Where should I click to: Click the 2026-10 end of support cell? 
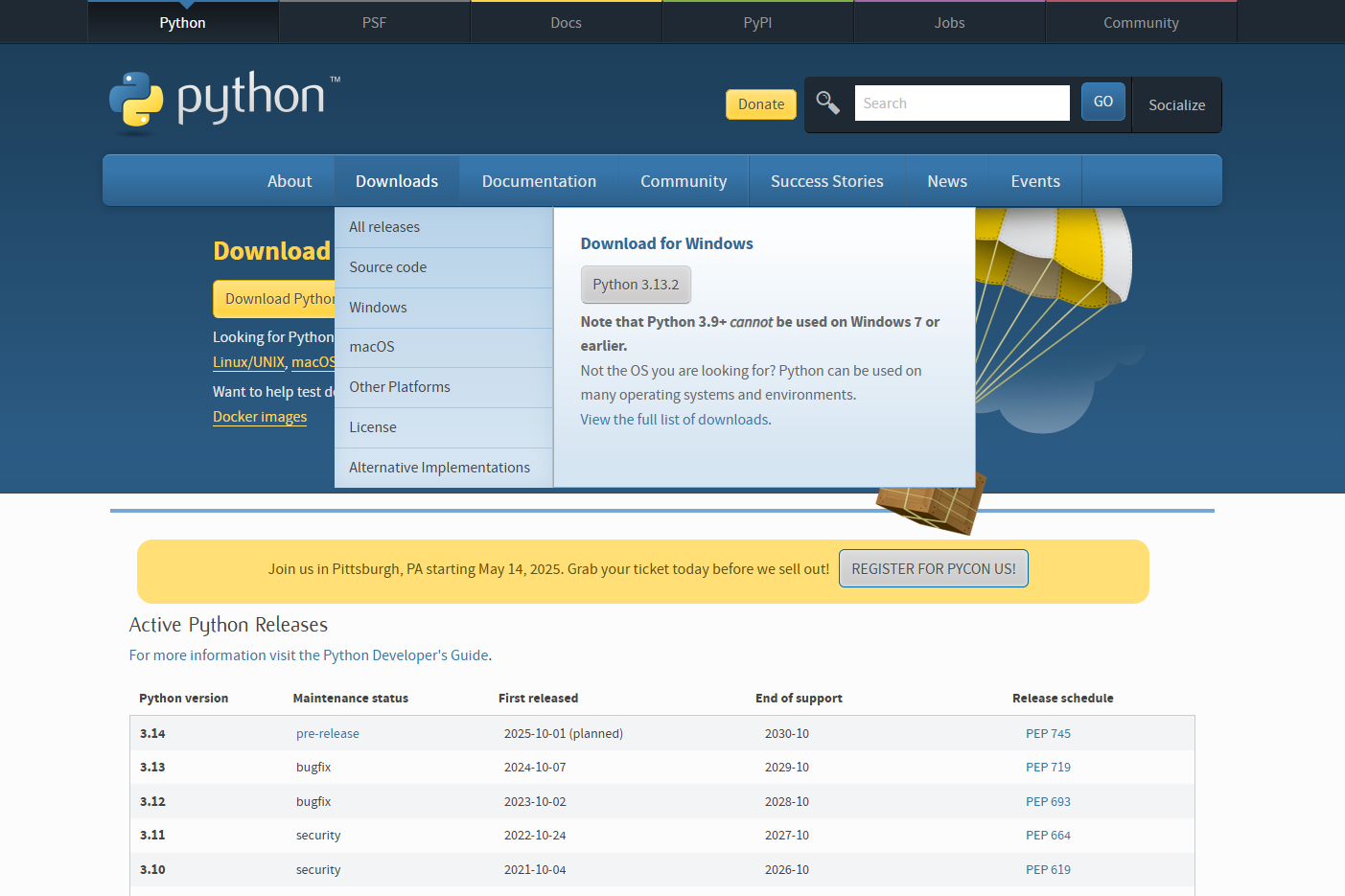click(x=787, y=870)
